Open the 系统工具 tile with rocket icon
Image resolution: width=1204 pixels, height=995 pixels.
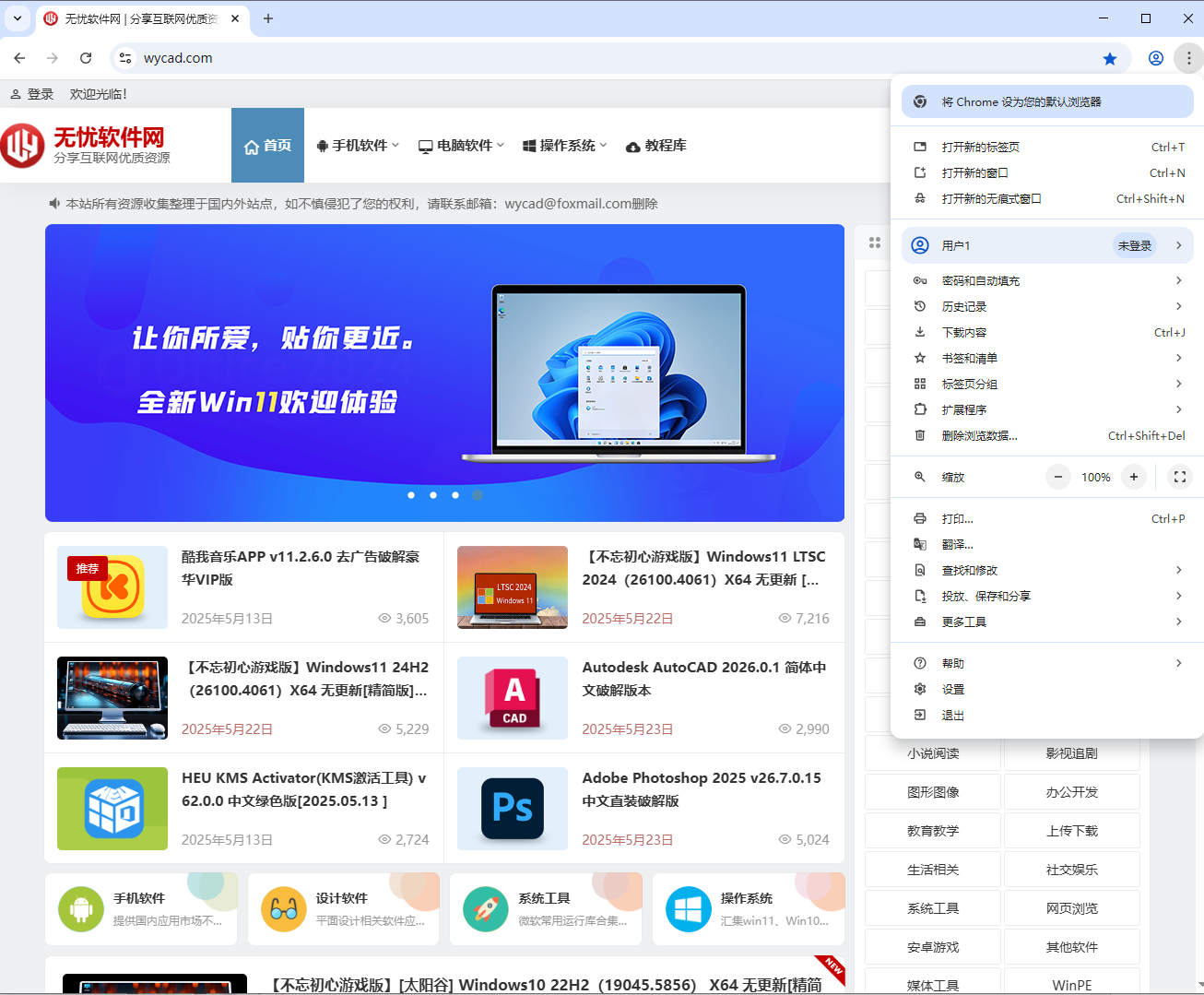545,908
